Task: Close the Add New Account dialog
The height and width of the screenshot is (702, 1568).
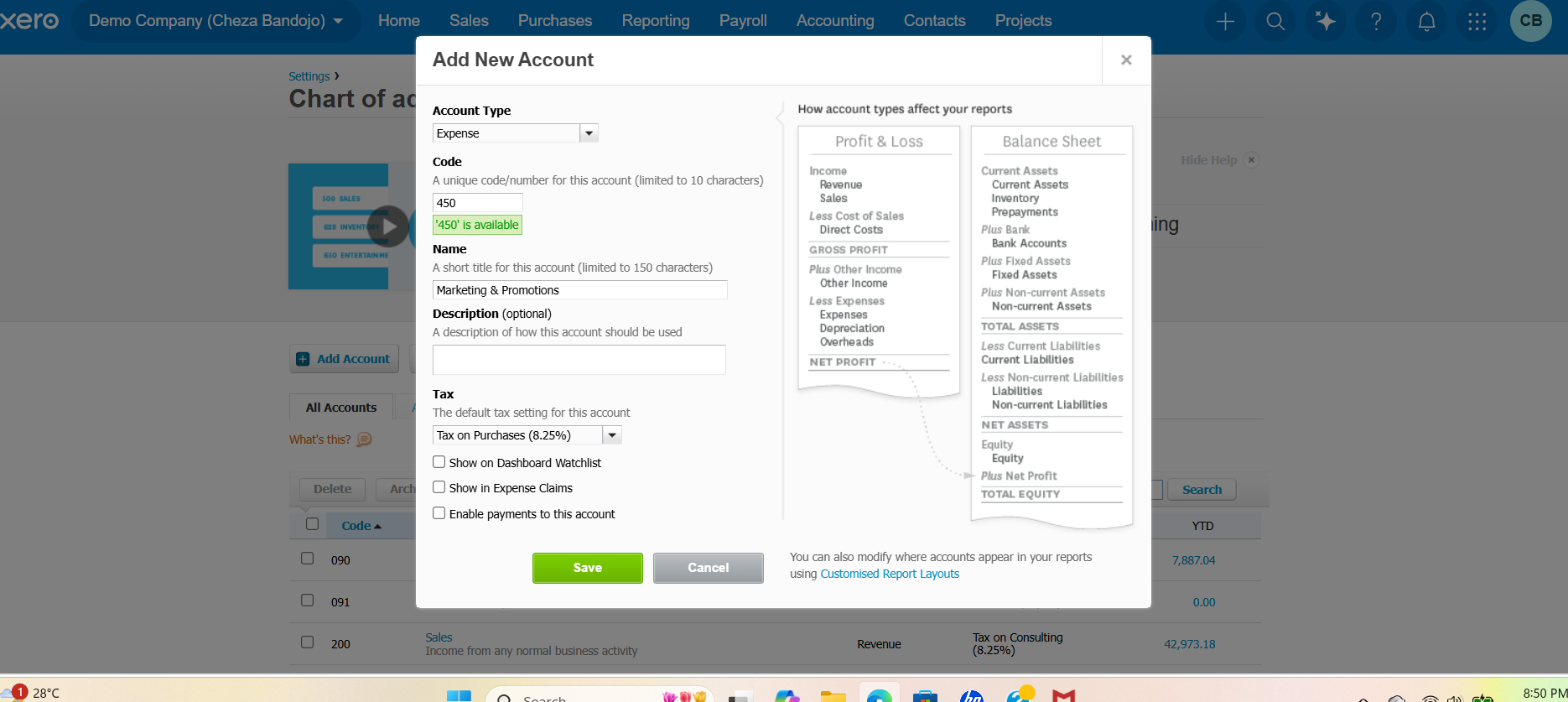Action: (x=1126, y=60)
